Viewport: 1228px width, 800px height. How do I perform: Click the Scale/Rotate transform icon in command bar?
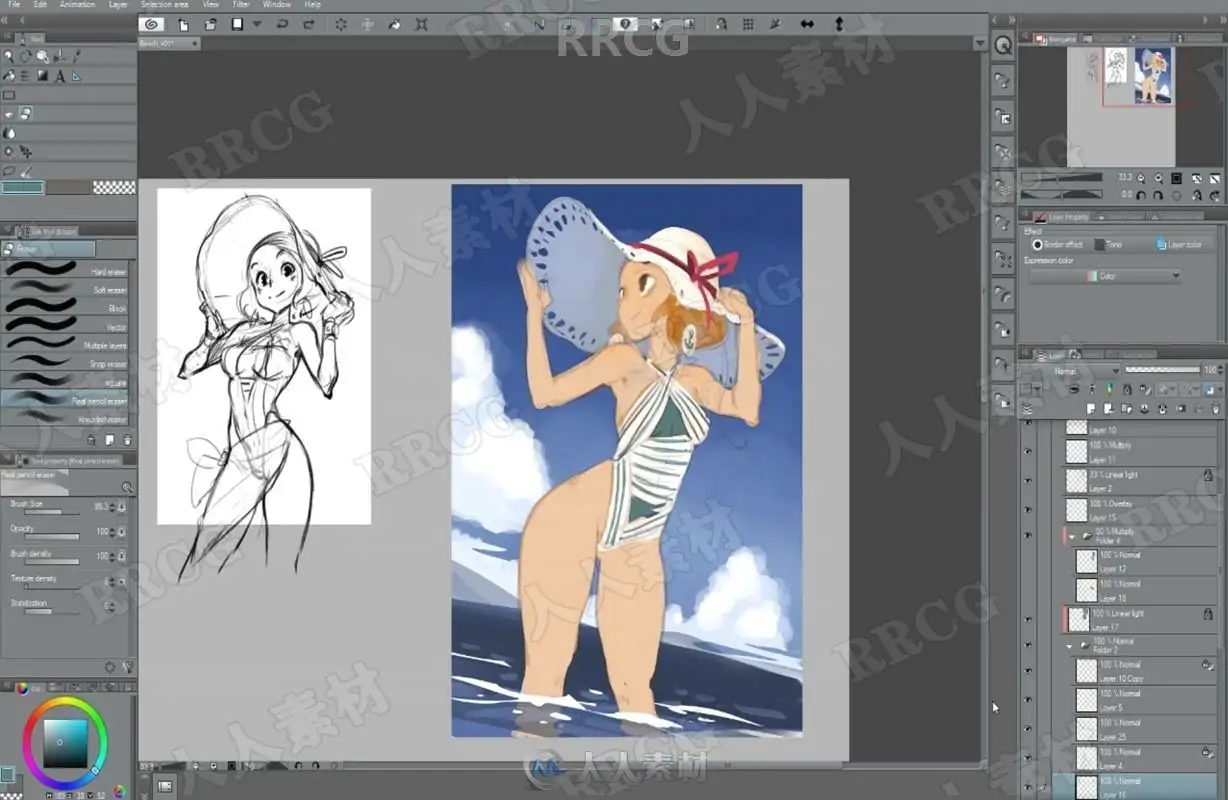pos(422,24)
